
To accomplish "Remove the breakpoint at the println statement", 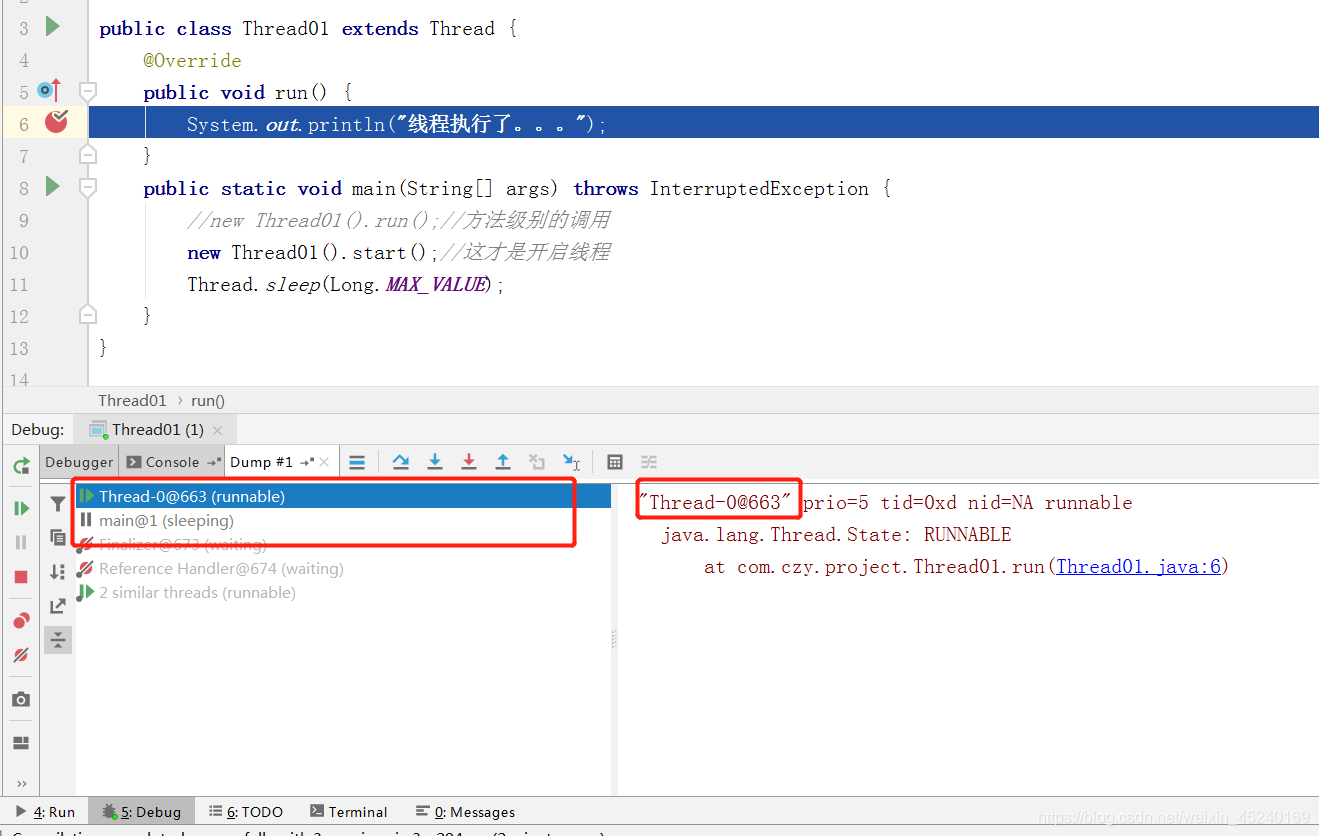I will pos(56,122).
